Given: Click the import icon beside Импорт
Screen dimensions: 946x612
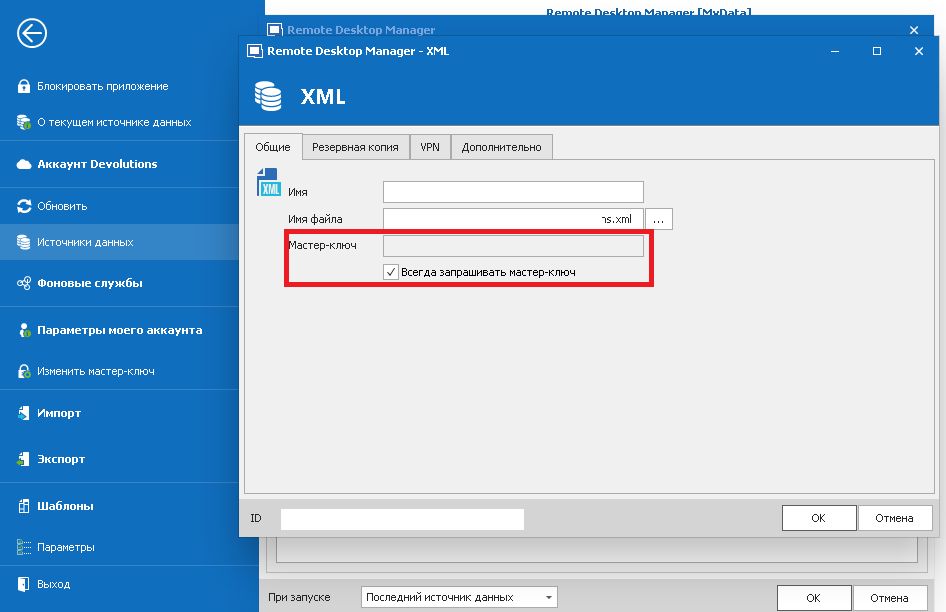Looking at the screenshot, I should [x=24, y=413].
